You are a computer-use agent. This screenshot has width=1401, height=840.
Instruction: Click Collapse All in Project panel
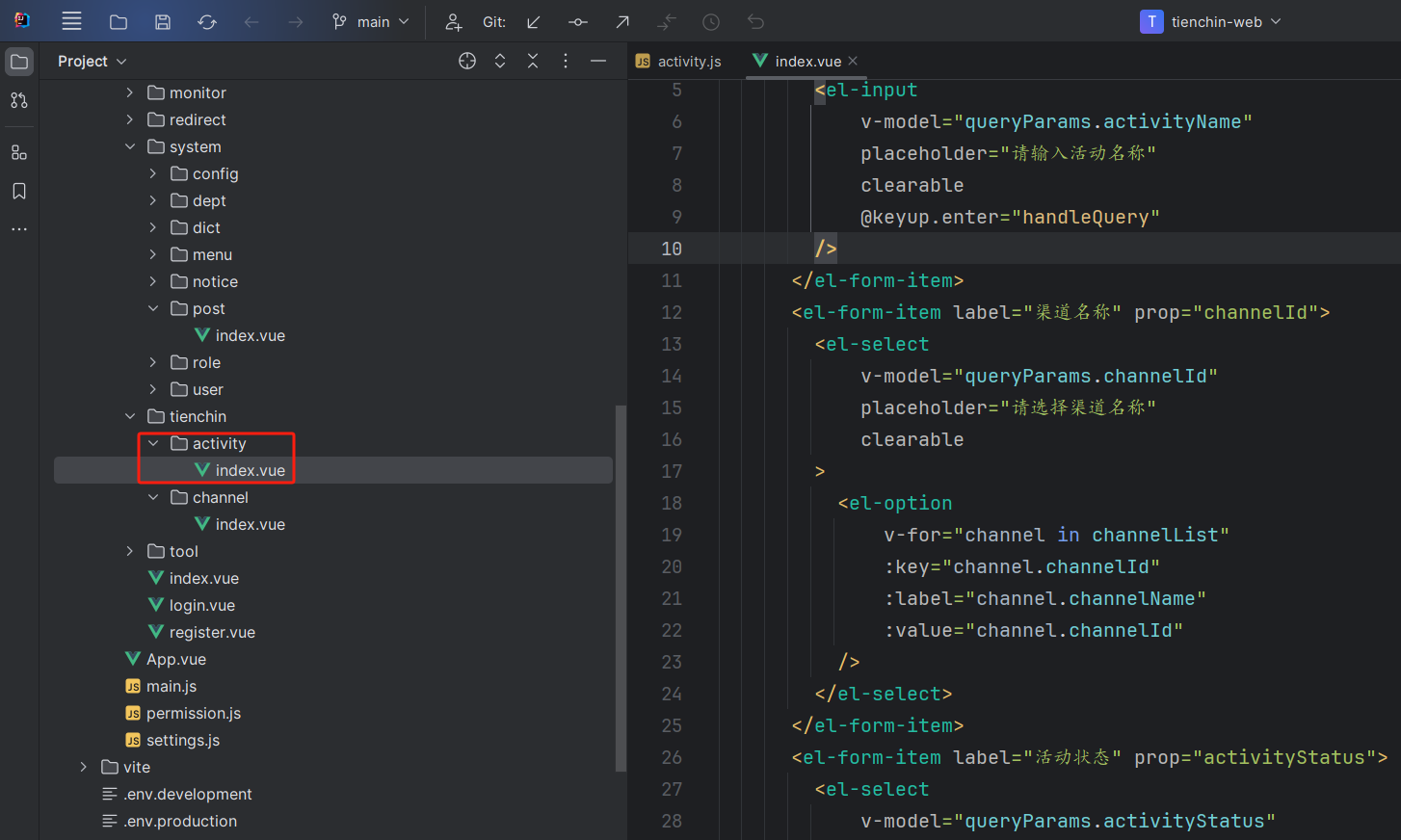[x=533, y=61]
